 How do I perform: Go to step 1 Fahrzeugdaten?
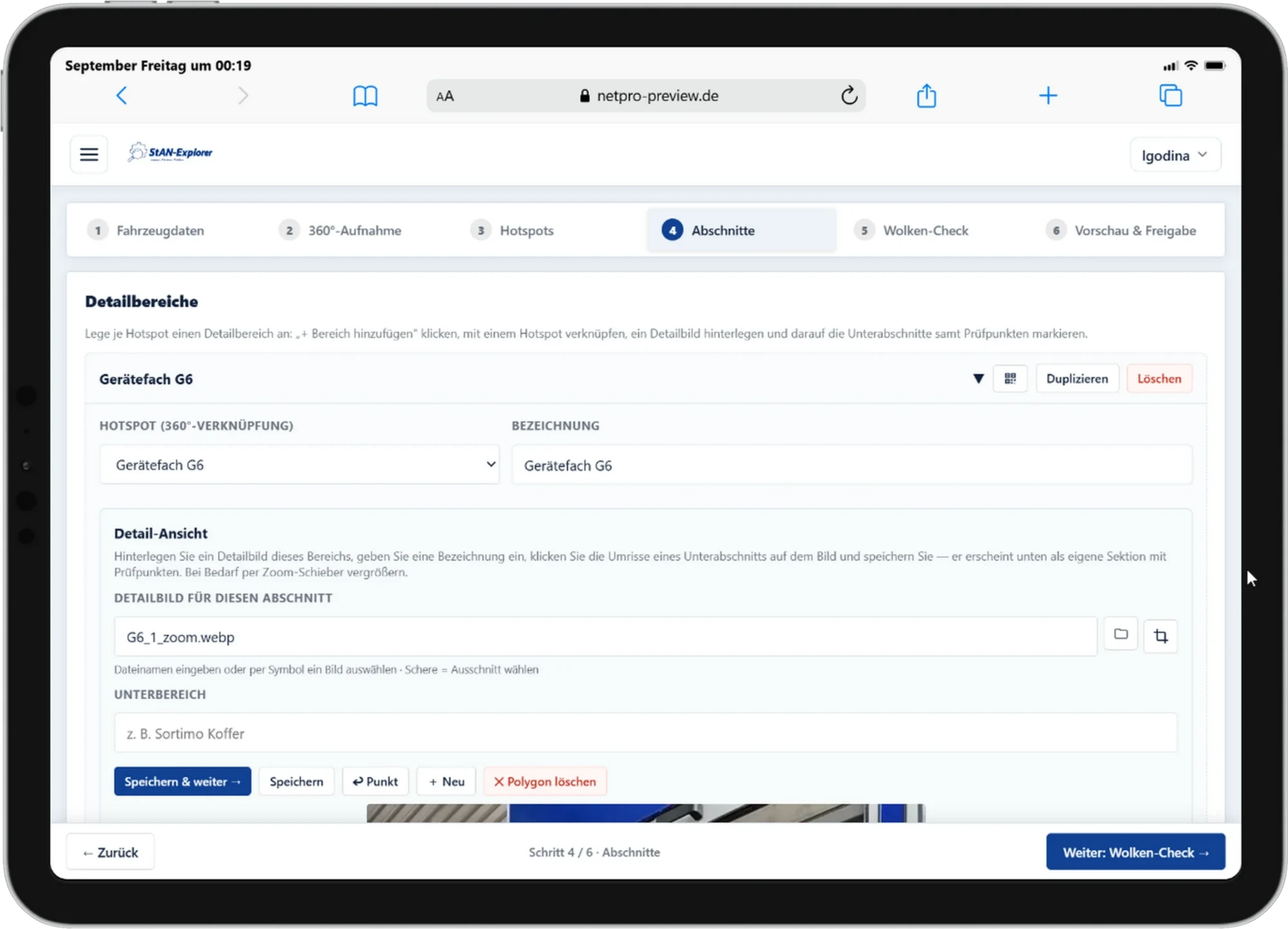click(146, 230)
